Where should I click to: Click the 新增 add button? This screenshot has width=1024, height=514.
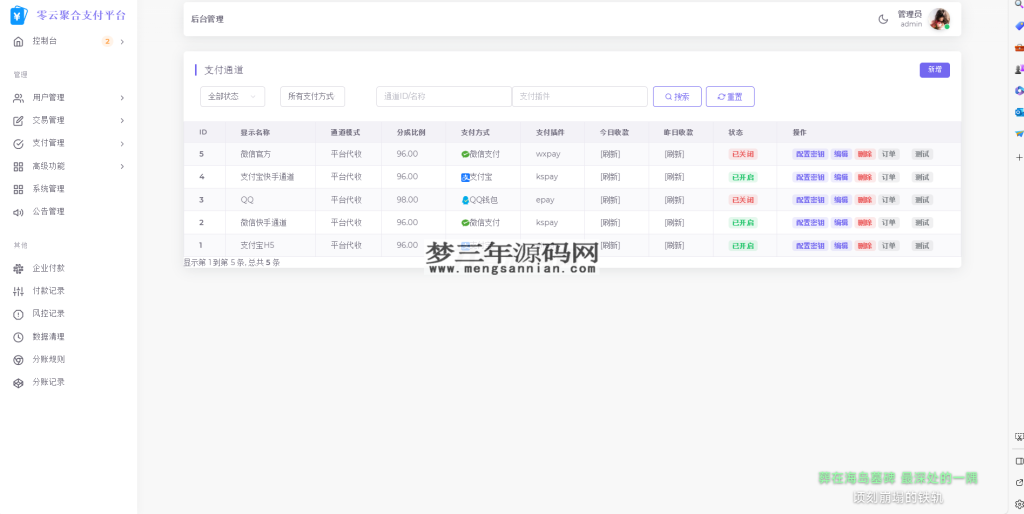(935, 70)
